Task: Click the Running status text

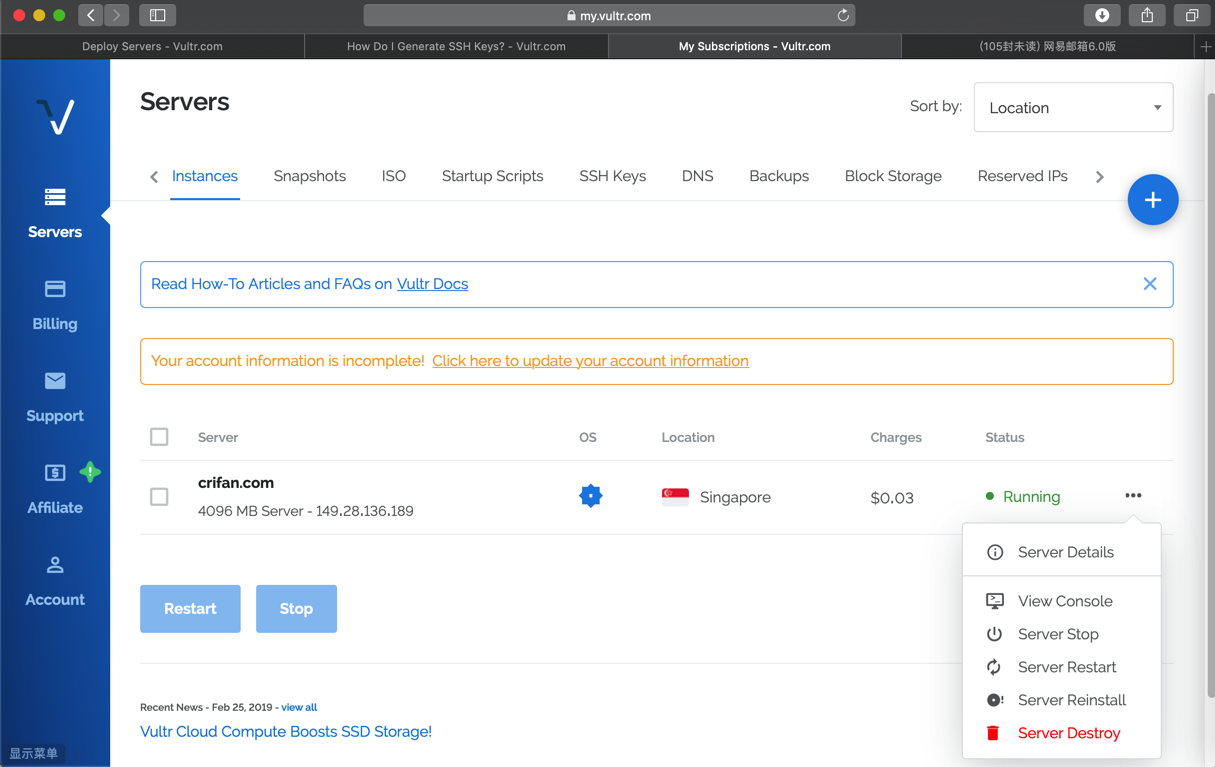Action: 1031,497
